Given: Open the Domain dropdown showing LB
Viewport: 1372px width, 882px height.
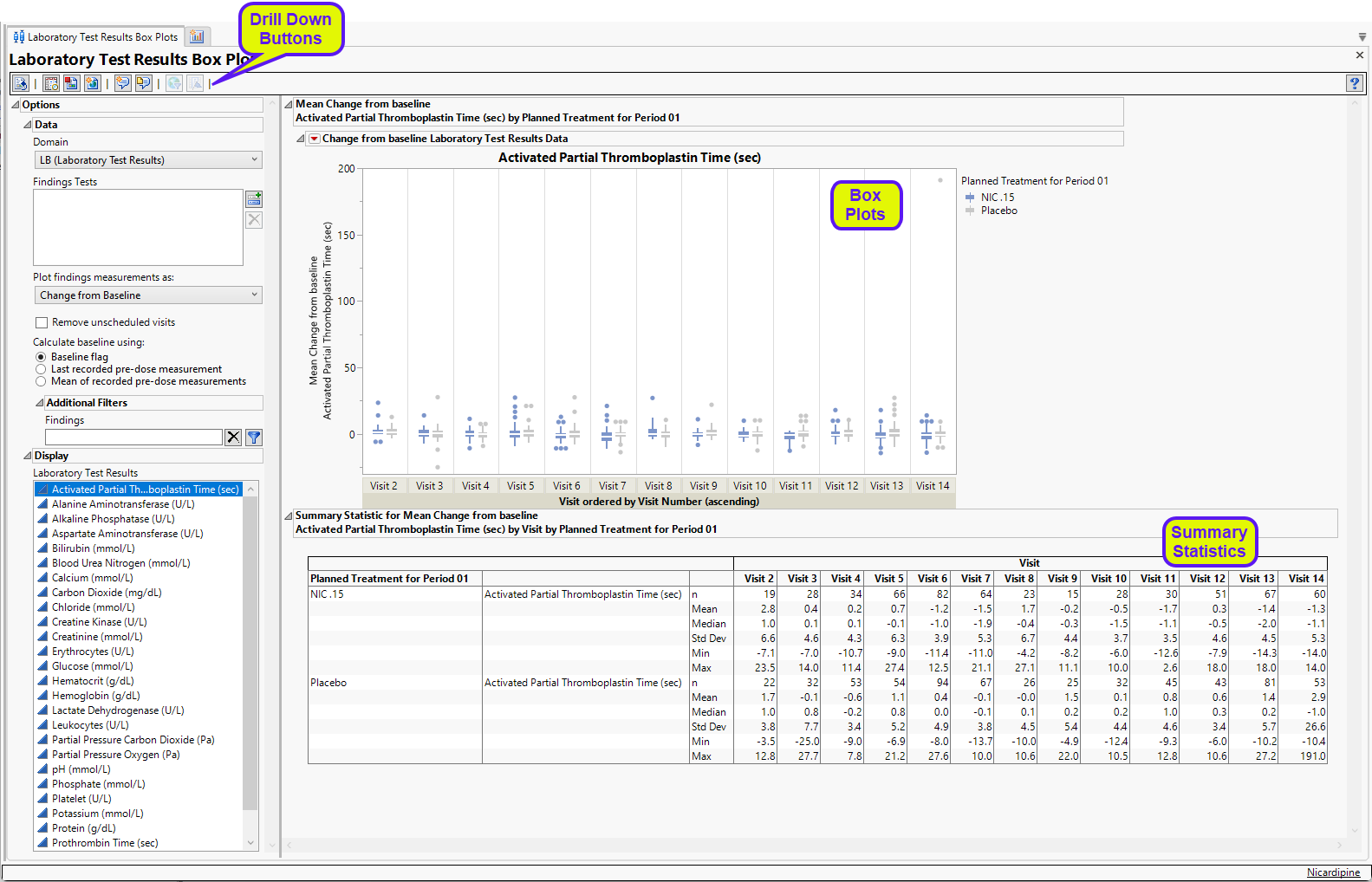Looking at the screenshot, I should pos(147,160).
